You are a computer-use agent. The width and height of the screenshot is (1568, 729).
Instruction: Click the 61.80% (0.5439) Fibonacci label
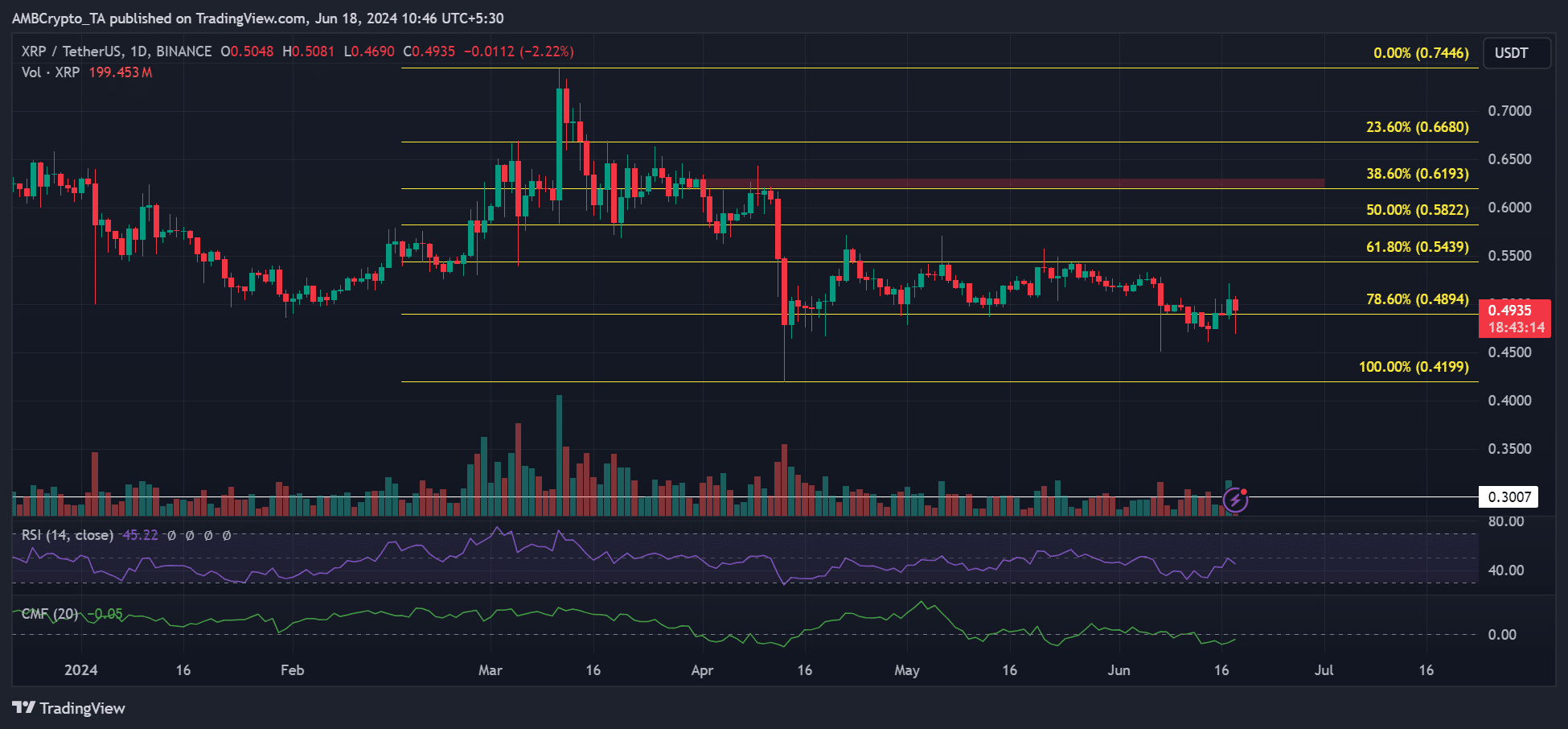click(1418, 247)
